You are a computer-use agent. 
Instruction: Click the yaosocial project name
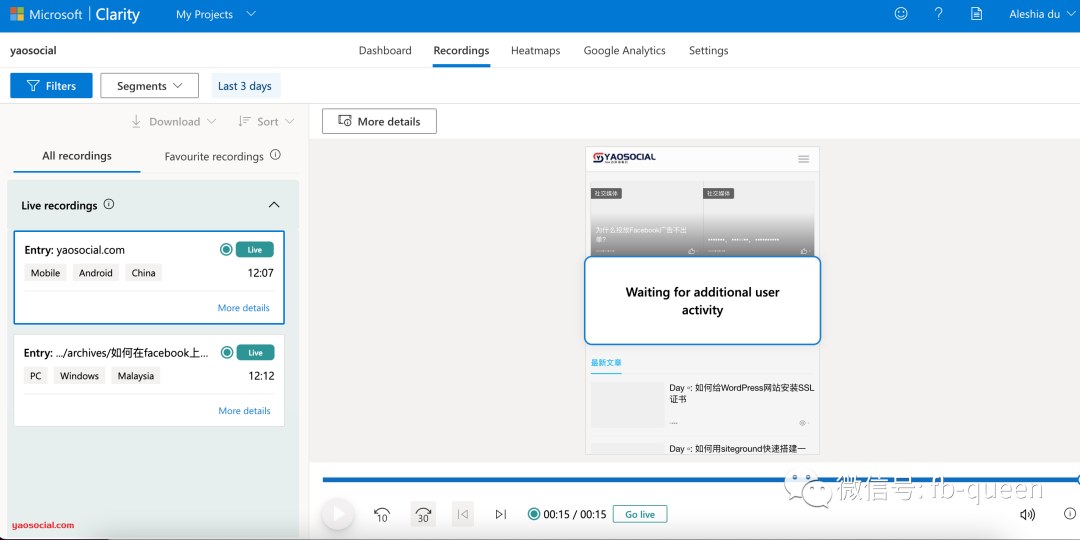click(x=33, y=50)
